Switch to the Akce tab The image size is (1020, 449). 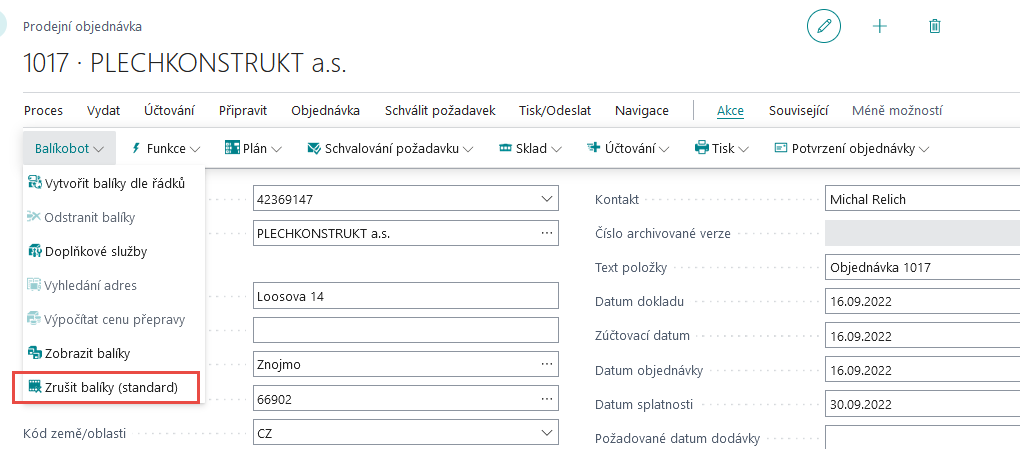(731, 111)
